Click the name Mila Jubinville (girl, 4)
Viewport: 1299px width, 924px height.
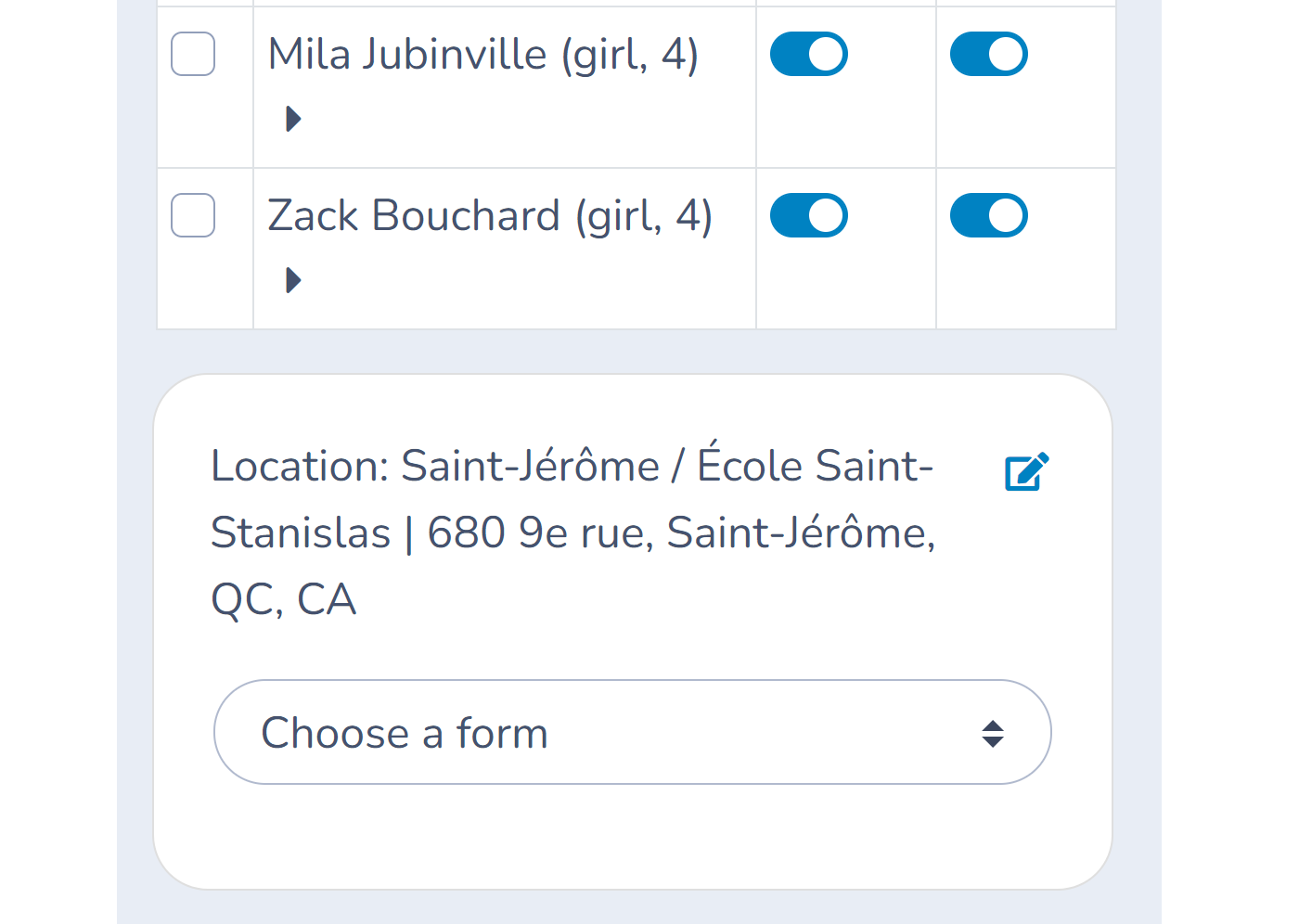[482, 55]
